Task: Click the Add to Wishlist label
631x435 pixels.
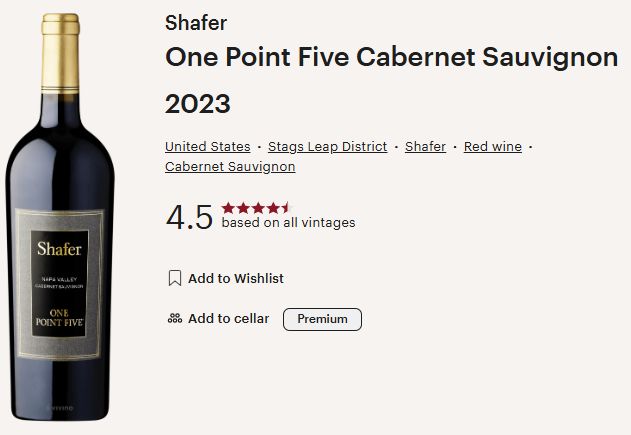Action: click(x=236, y=278)
